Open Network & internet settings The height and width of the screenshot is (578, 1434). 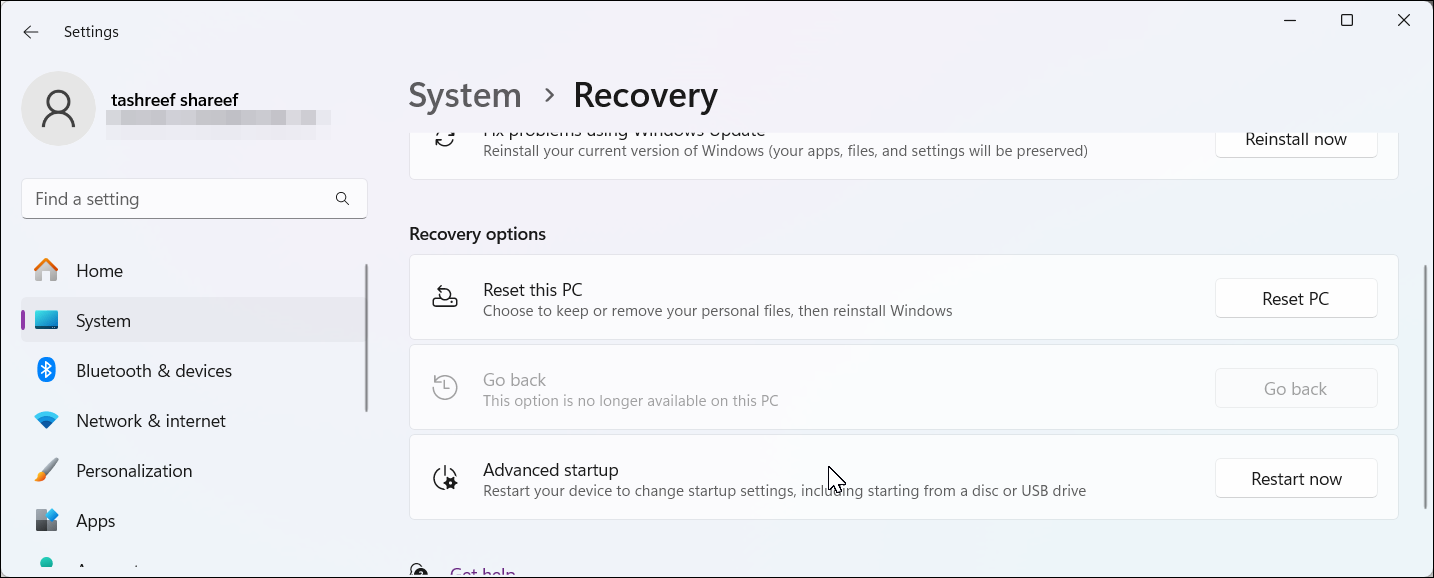click(x=194, y=421)
